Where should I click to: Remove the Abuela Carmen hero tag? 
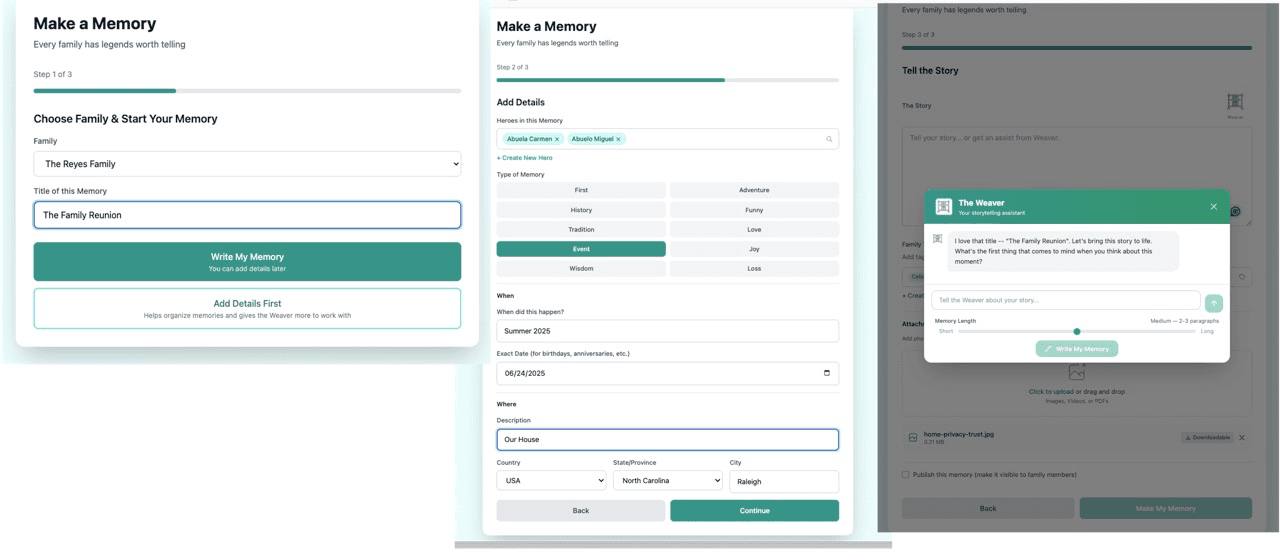(557, 139)
